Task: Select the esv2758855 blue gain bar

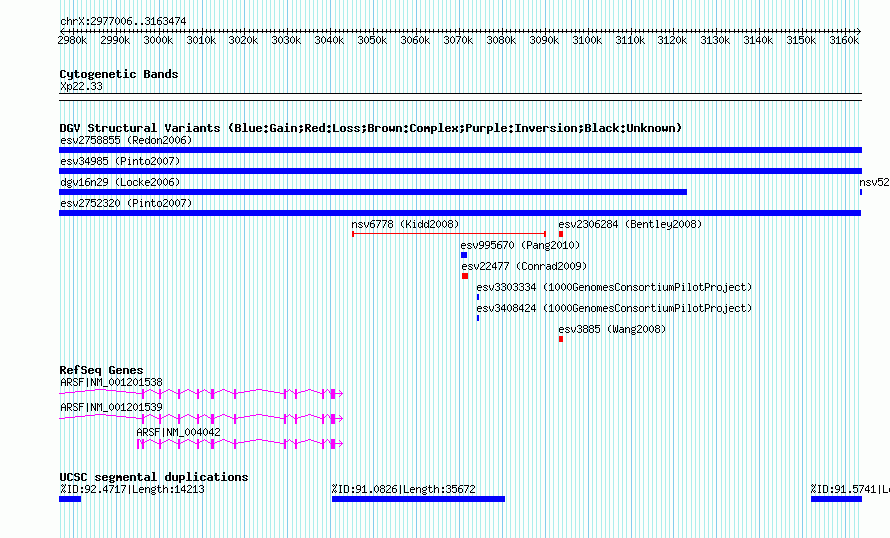Action: tap(460, 150)
